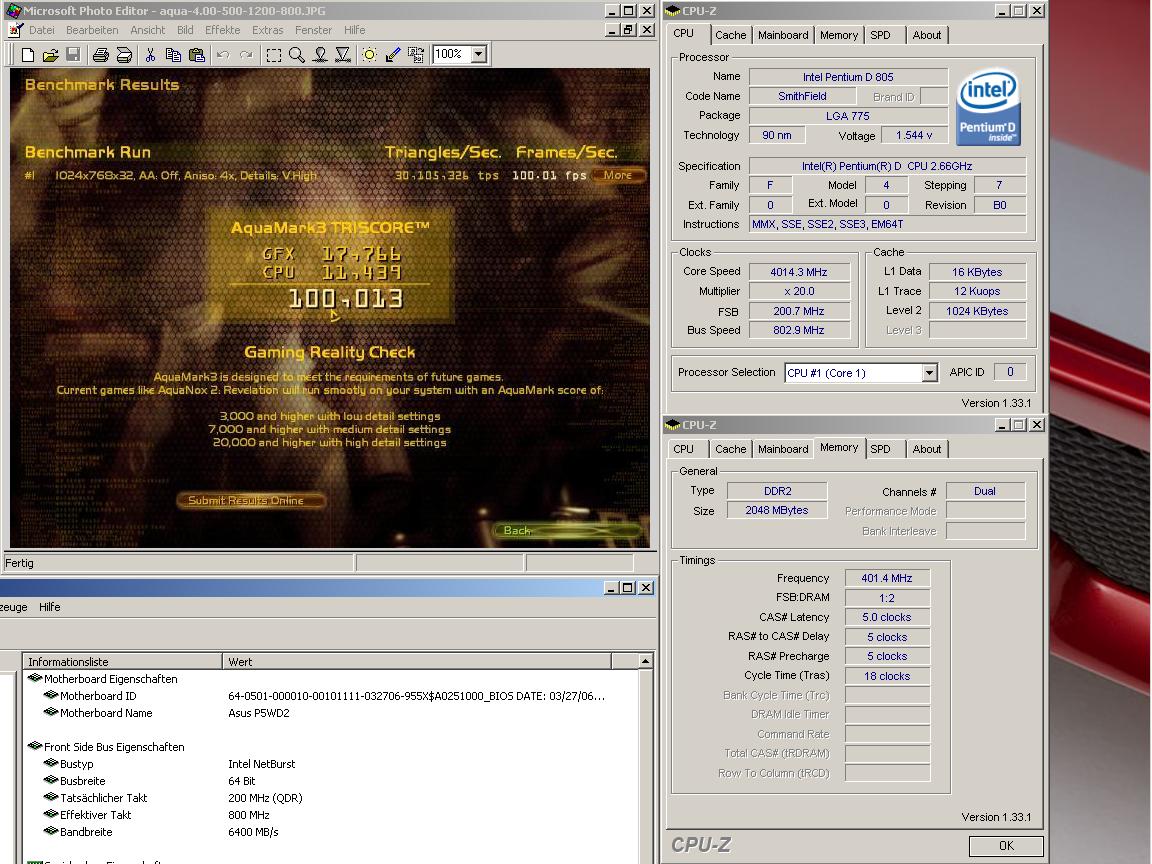Screen dimensions: 1152x864
Task: Open the Effekte menu
Action: click(x=223, y=30)
